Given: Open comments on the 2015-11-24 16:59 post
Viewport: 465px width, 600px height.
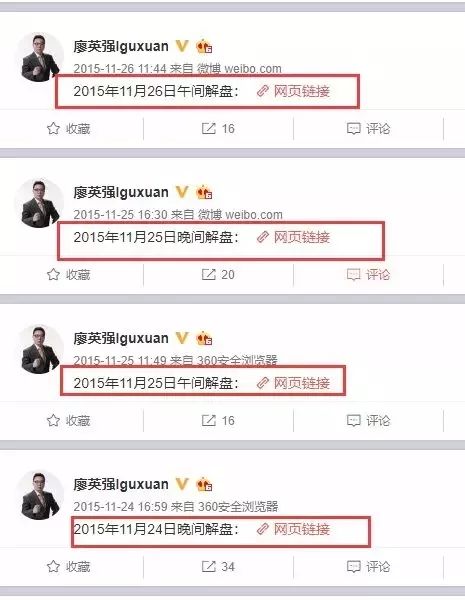Looking at the screenshot, I should (368, 566).
